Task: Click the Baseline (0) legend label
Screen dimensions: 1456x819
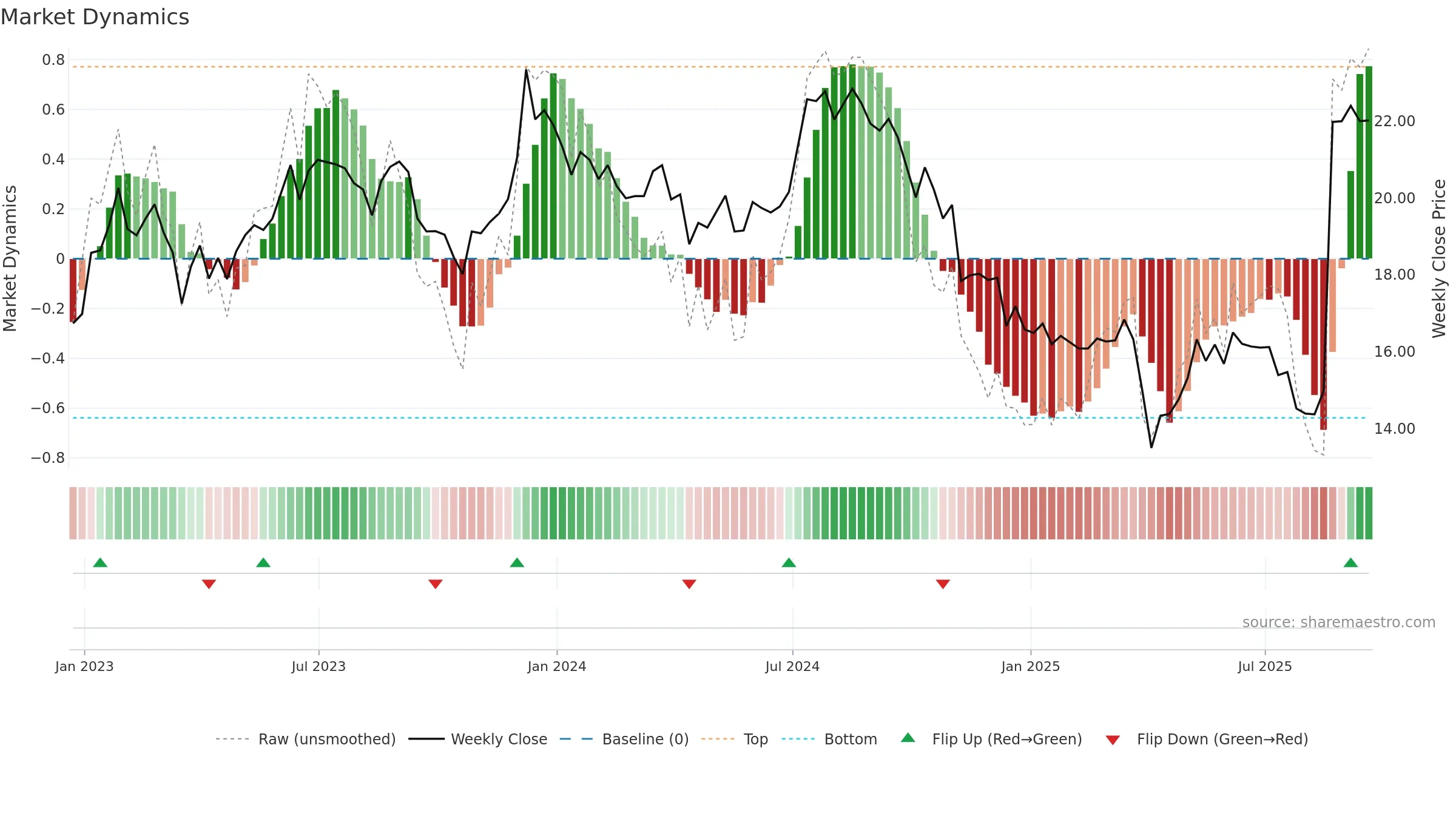Action: 645,739
